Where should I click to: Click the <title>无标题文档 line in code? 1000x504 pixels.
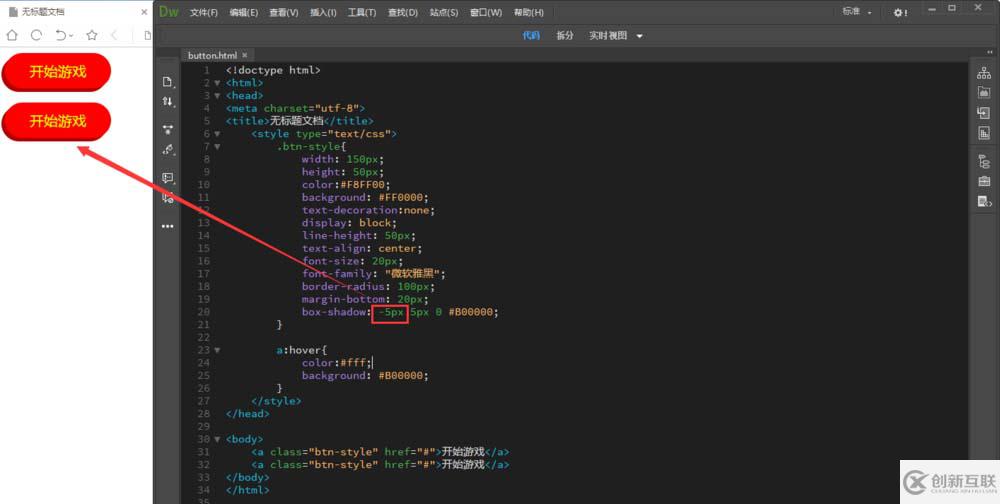300,121
